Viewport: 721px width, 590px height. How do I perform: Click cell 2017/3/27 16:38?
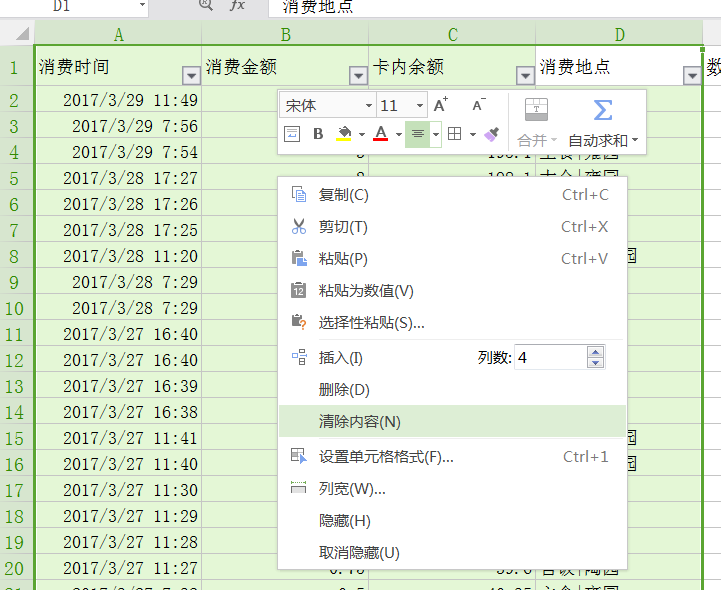[118, 412]
